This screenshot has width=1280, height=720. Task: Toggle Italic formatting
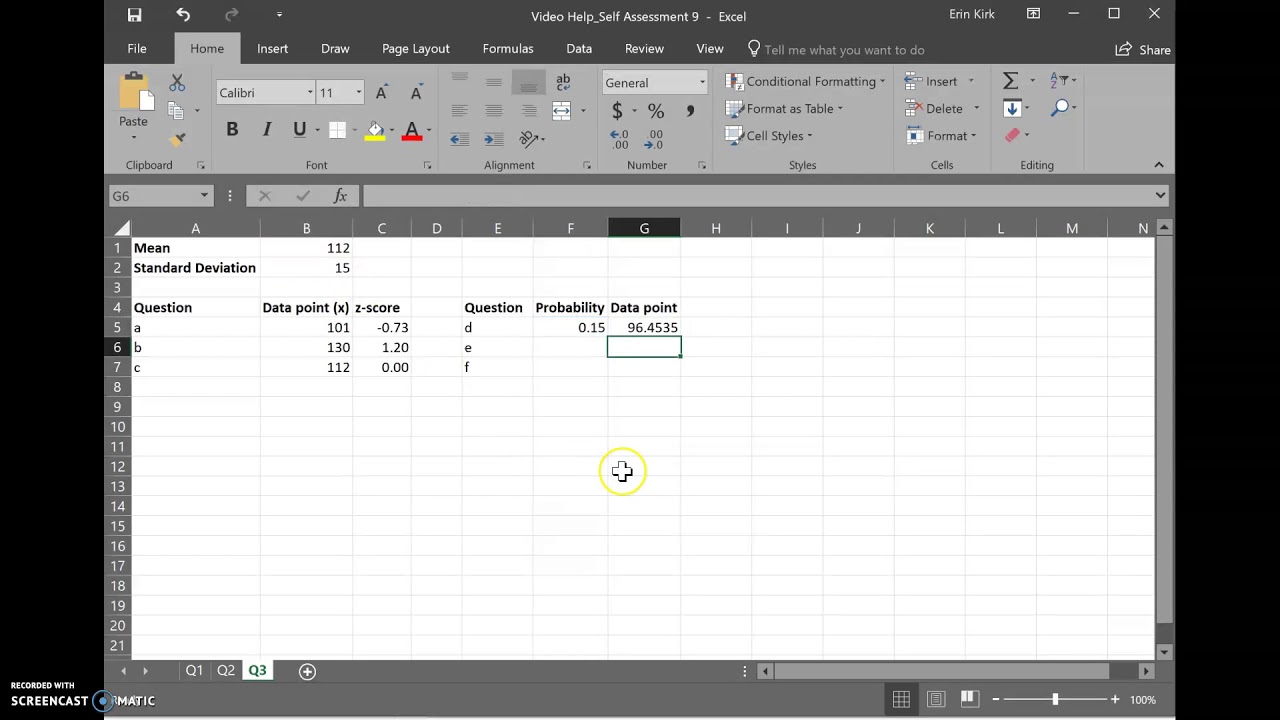266,130
